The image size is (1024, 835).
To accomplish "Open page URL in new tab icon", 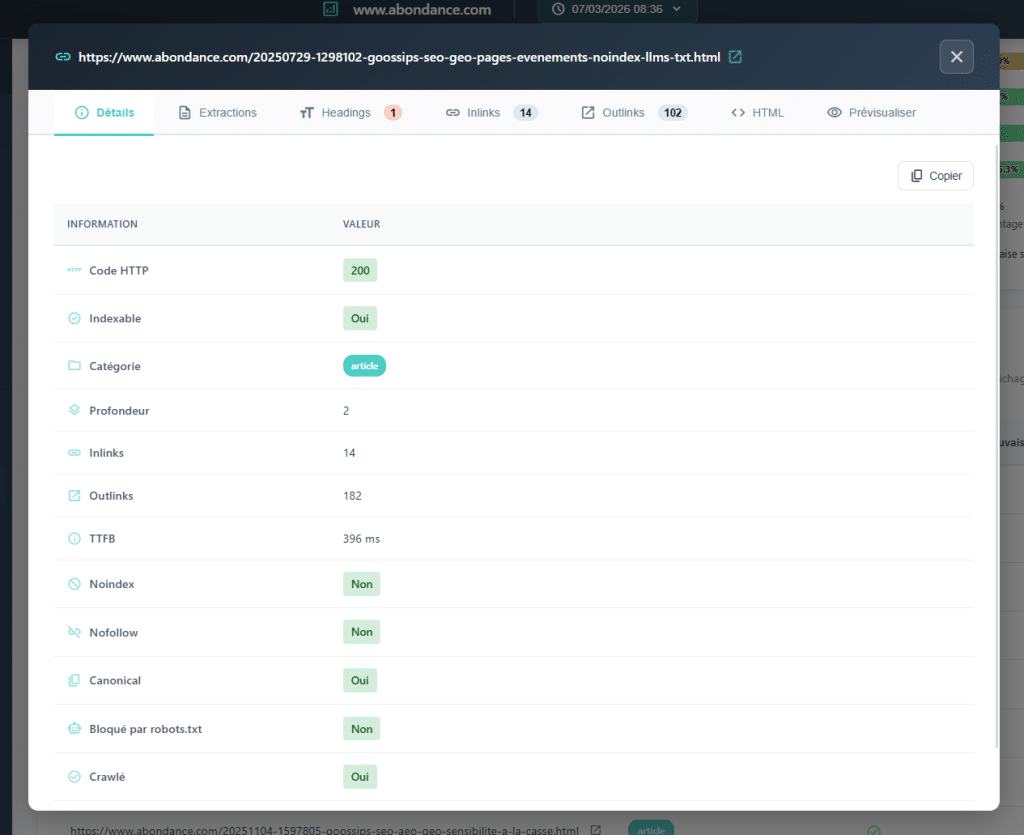I will (735, 57).
